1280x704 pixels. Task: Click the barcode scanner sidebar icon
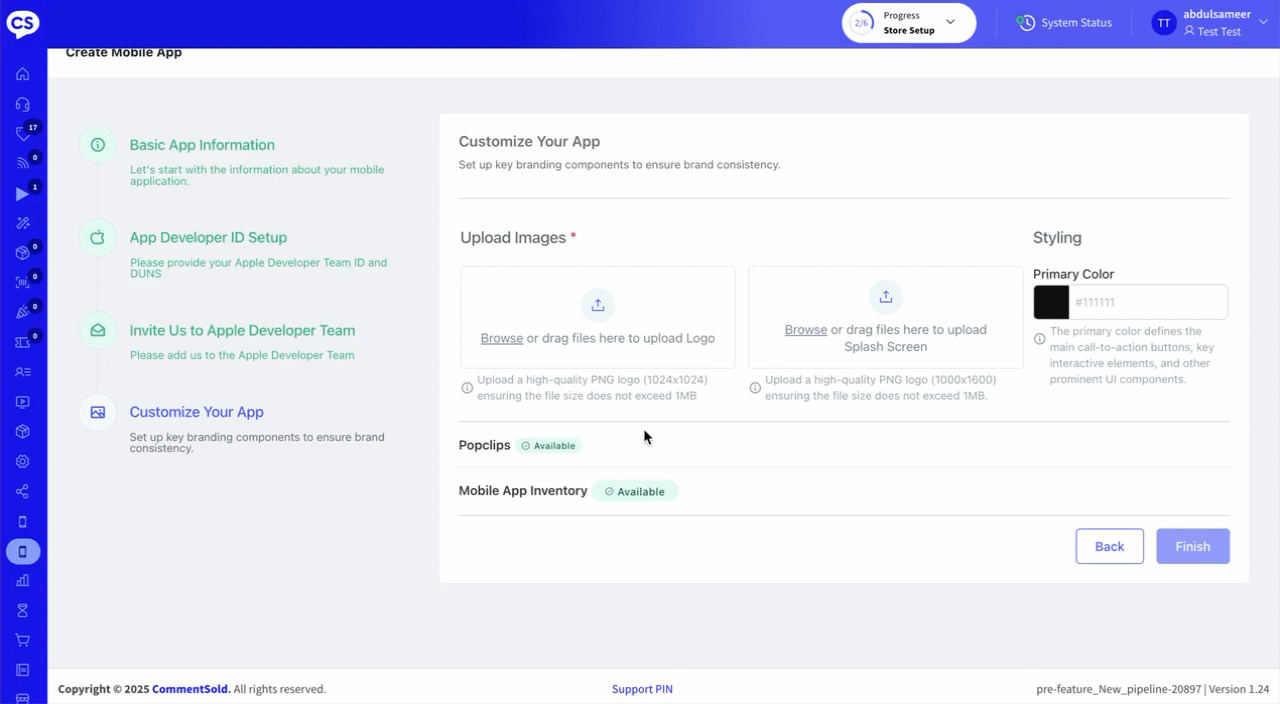point(22,283)
